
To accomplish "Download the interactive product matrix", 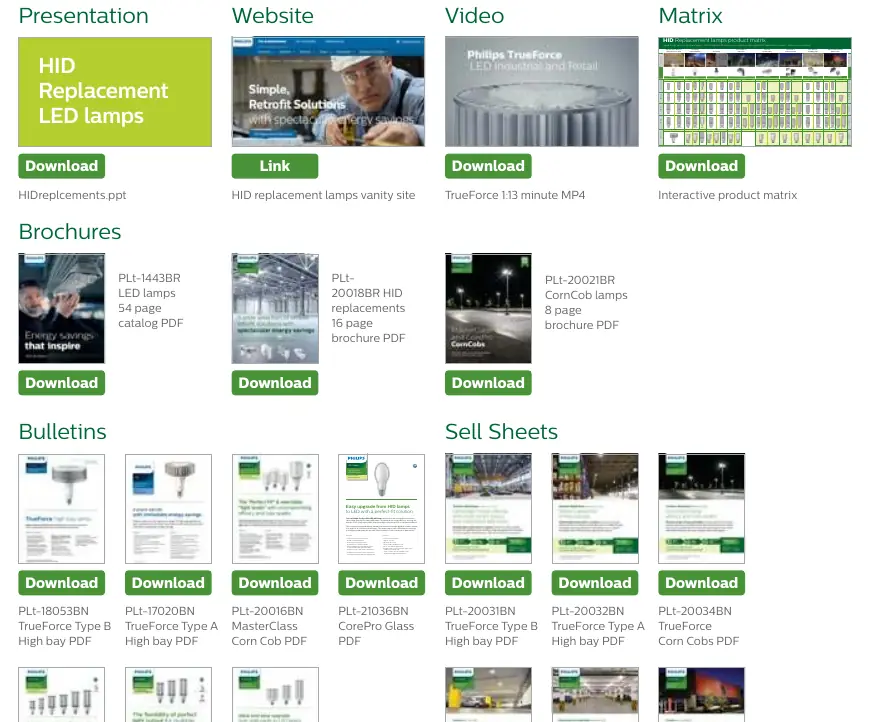I will [701, 166].
